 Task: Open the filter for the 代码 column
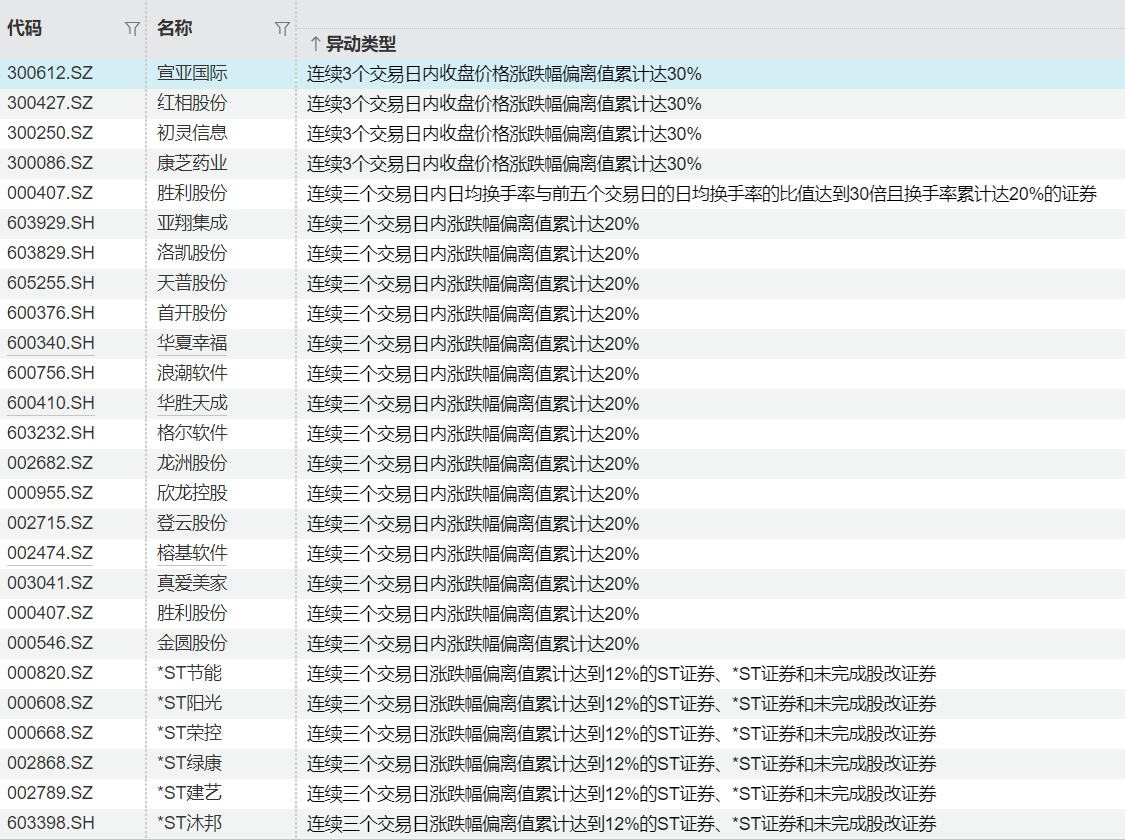point(132,29)
